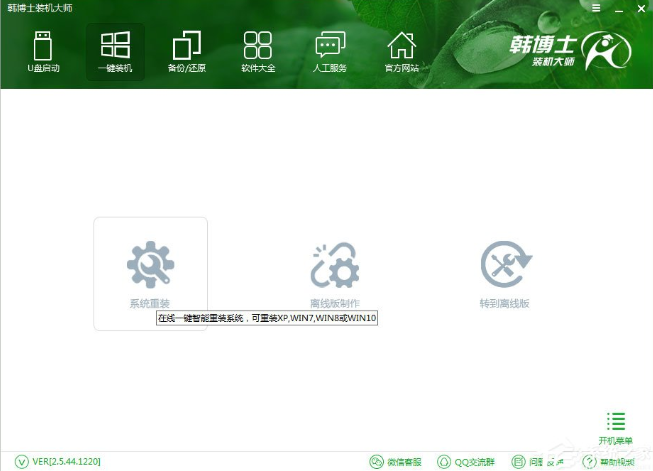The image size is (653, 471).
Task: Open the 开机菜单 boot menu
Action: pyautogui.click(x=616, y=428)
